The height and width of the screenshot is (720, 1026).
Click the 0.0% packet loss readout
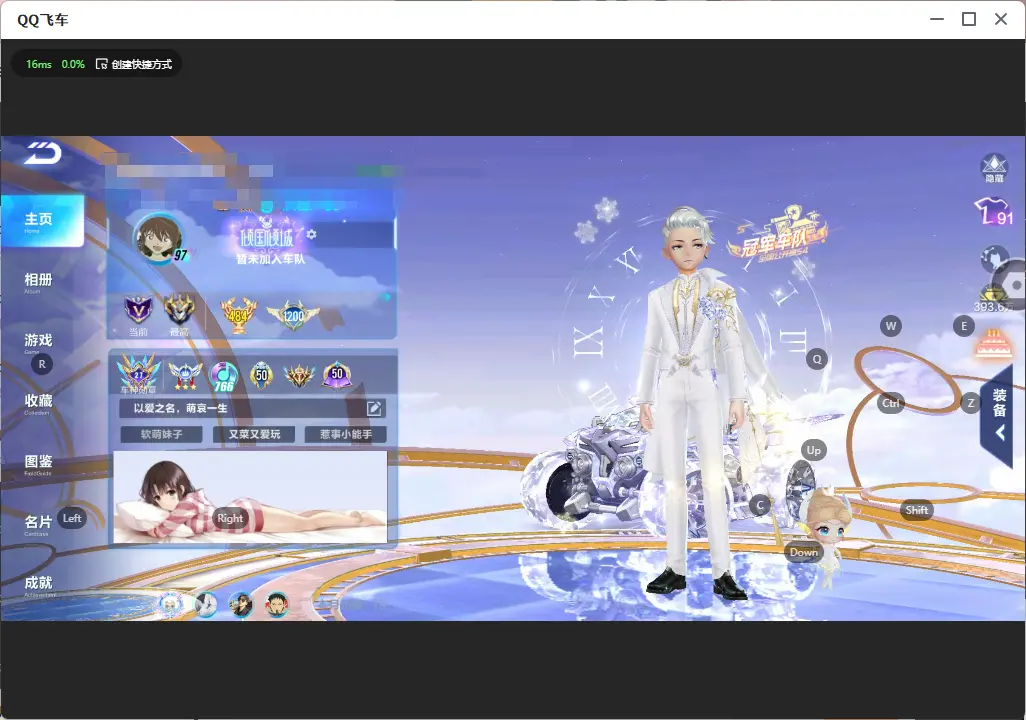pos(73,64)
